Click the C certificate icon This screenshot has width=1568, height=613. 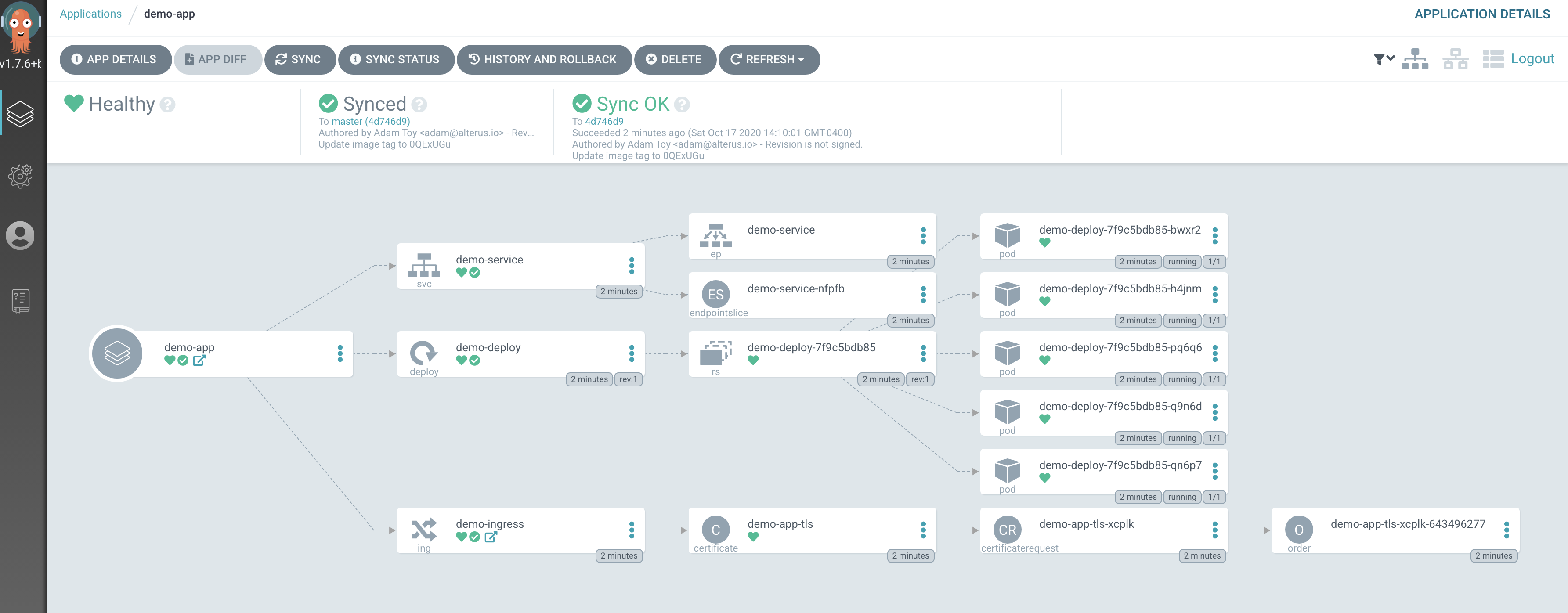click(x=715, y=530)
